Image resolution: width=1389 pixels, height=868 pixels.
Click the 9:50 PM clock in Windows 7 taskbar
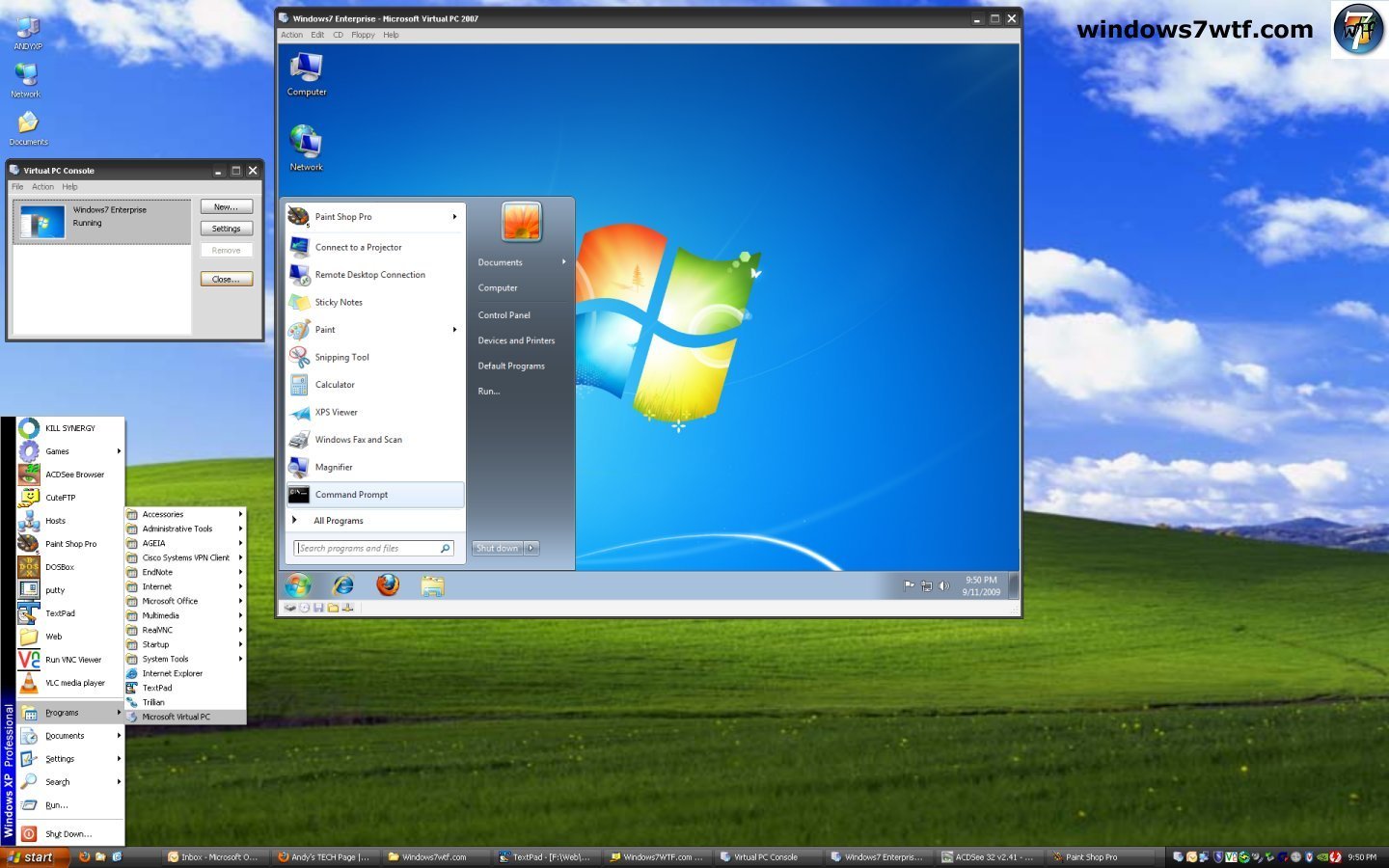click(x=981, y=586)
